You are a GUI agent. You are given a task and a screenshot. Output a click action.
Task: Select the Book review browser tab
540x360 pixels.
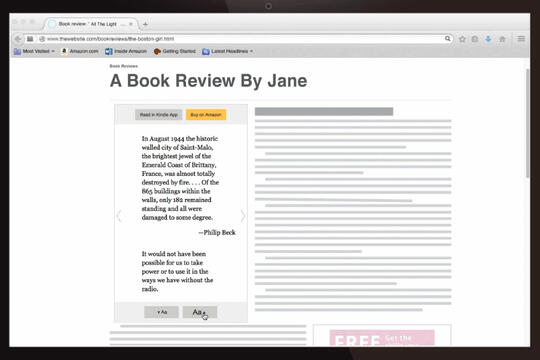click(x=91, y=24)
